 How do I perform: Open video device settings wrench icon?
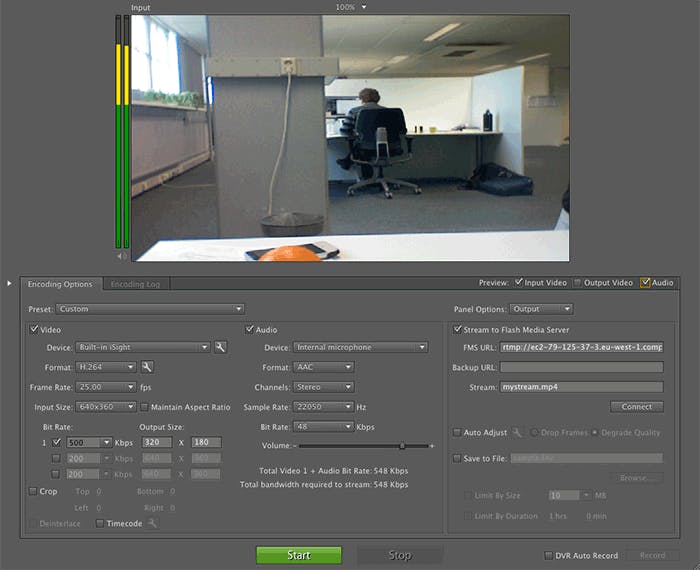pyautogui.click(x=221, y=347)
